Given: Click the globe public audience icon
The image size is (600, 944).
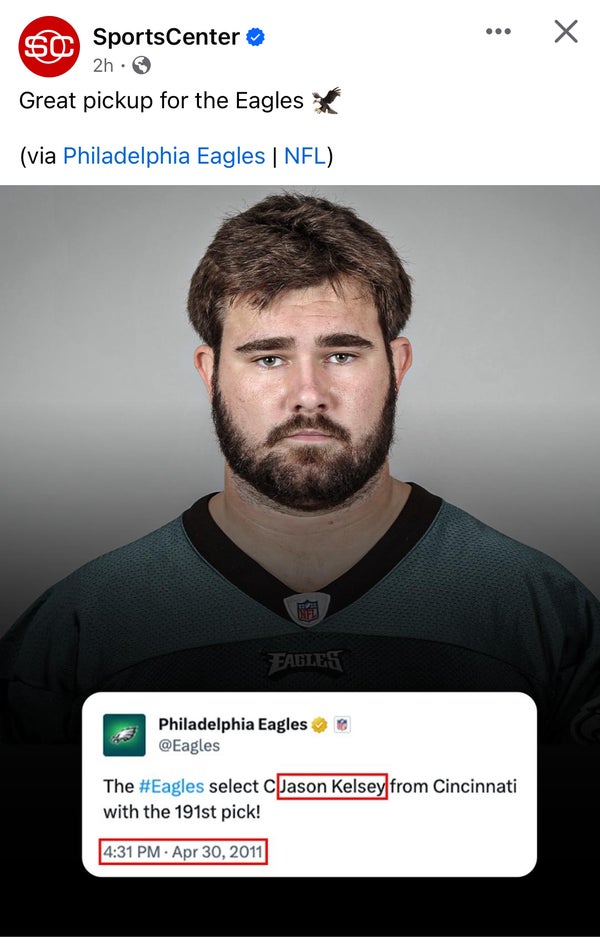Looking at the screenshot, I should point(141,65).
